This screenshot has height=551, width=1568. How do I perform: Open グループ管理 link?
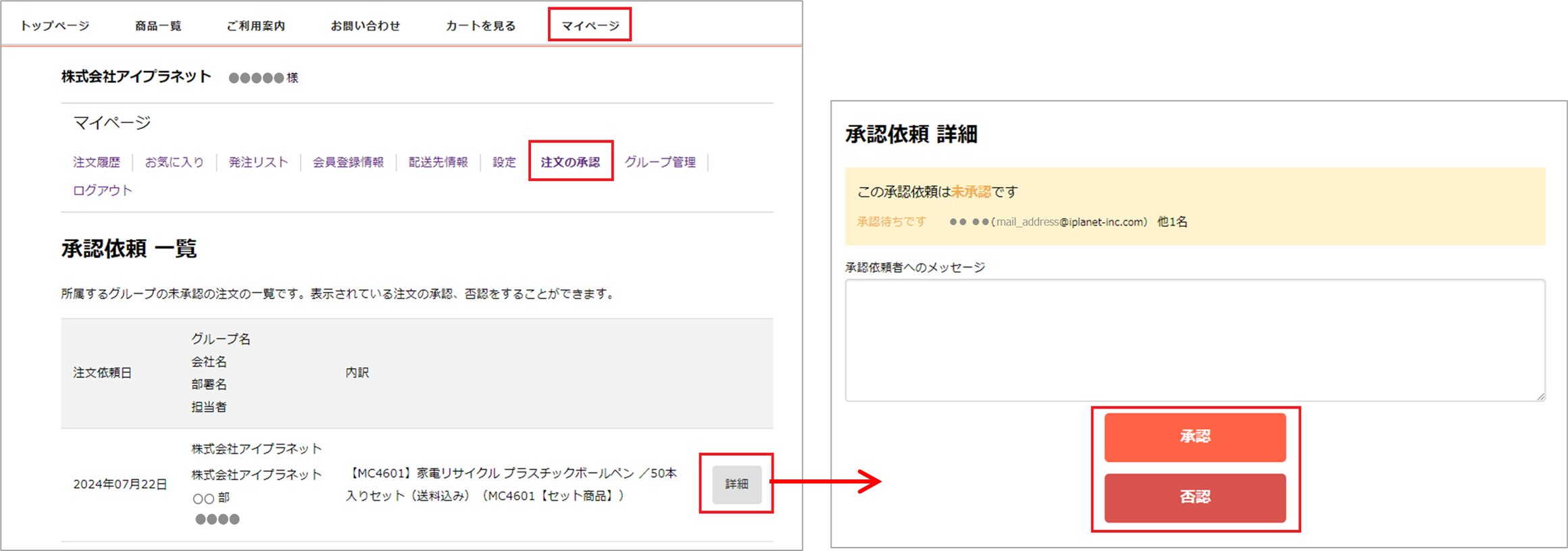(660, 162)
